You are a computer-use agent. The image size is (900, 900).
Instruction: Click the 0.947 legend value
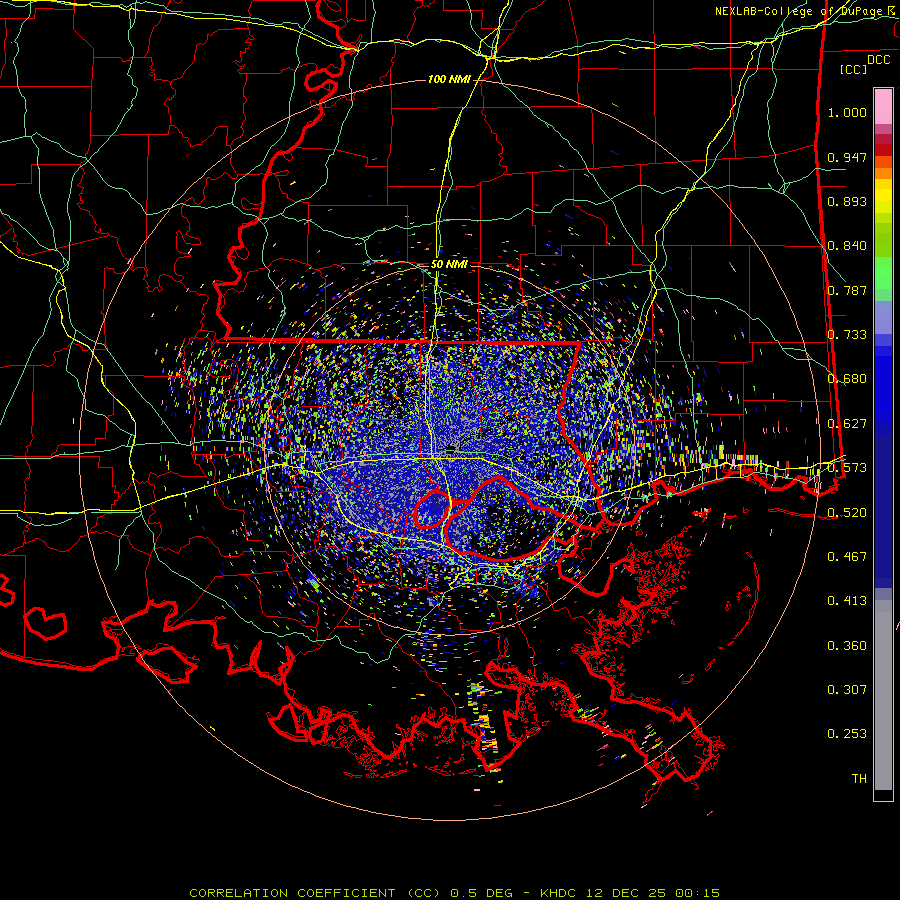tap(847, 157)
